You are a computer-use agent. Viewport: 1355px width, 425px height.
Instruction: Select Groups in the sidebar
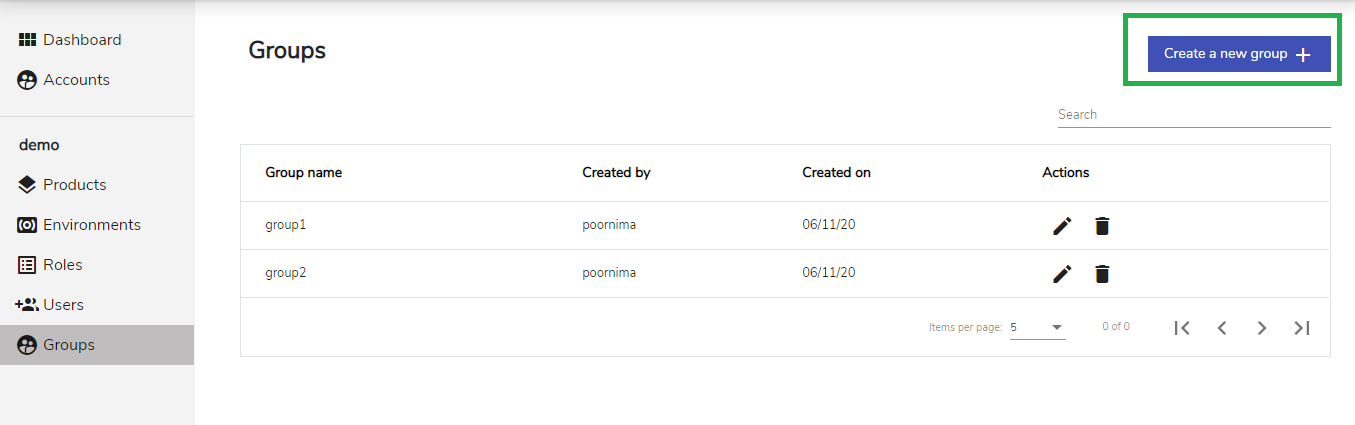pyautogui.click(x=97, y=345)
